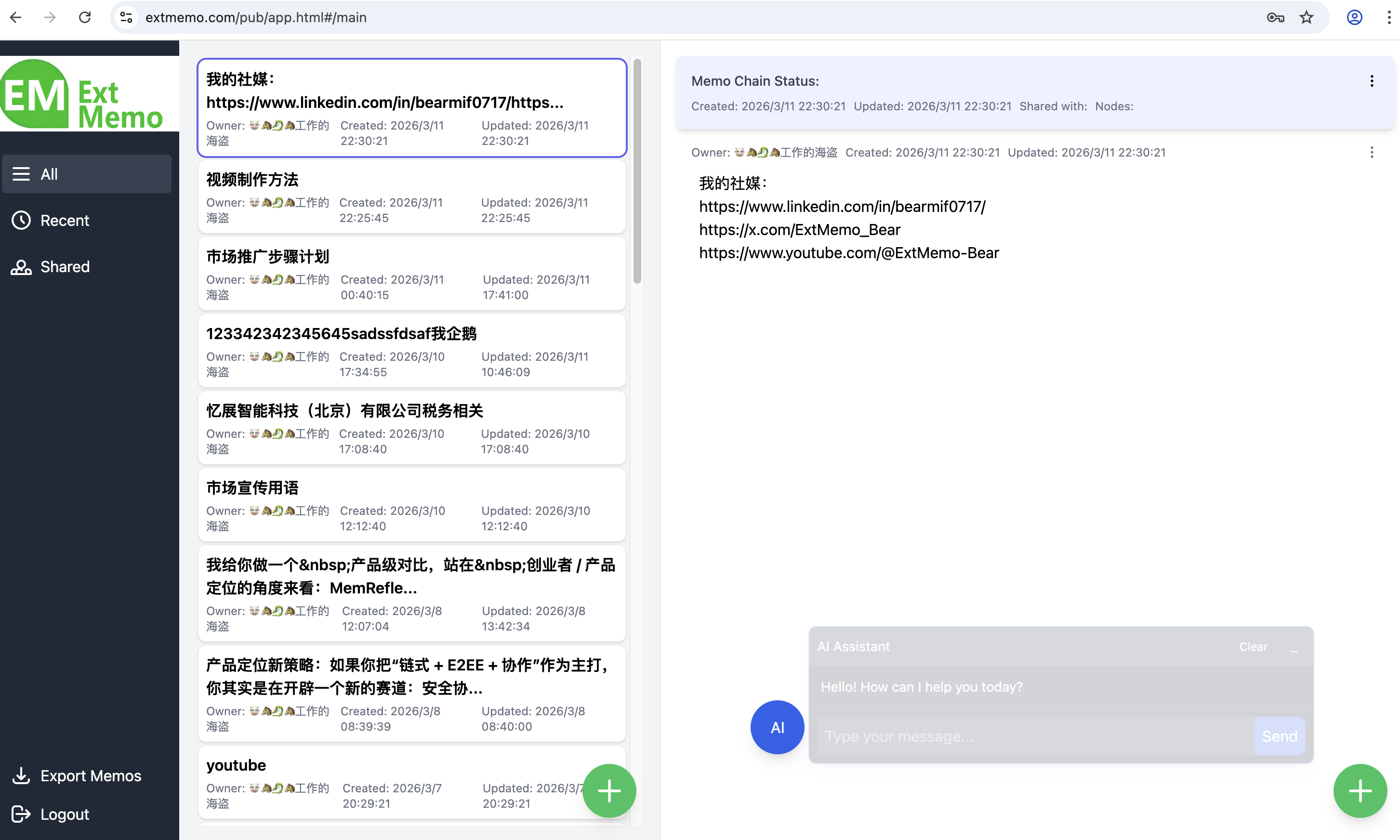1400x840 pixels.
Task: Click the AI message input field
Action: pos(1035,736)
